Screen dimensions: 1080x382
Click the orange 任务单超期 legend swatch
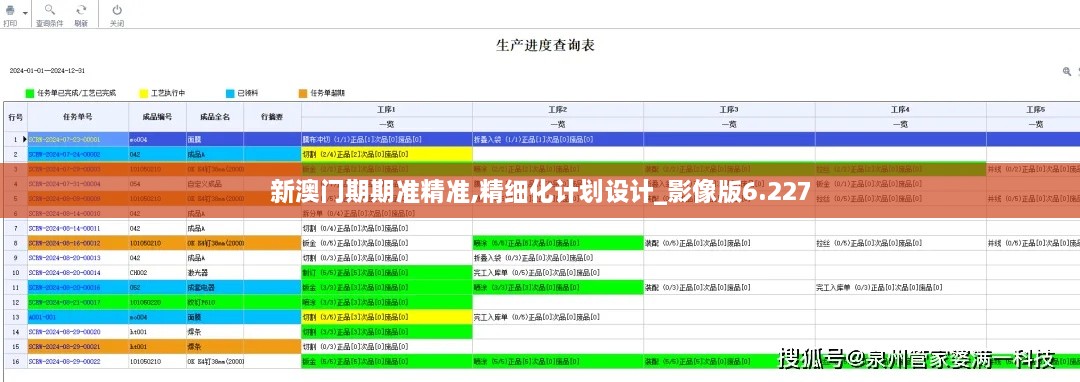click(x=302, y=93)
